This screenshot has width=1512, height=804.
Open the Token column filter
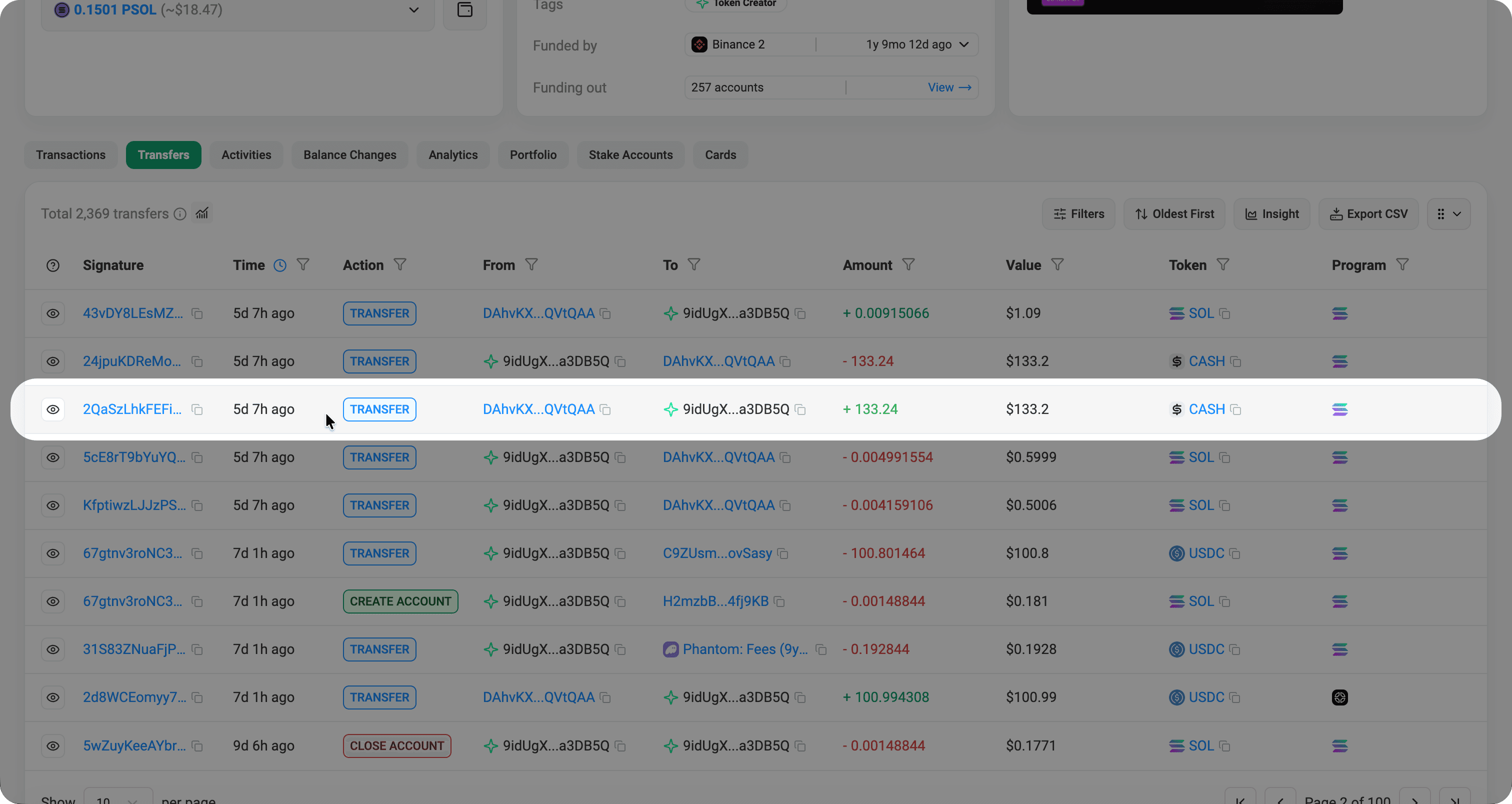1222,264
